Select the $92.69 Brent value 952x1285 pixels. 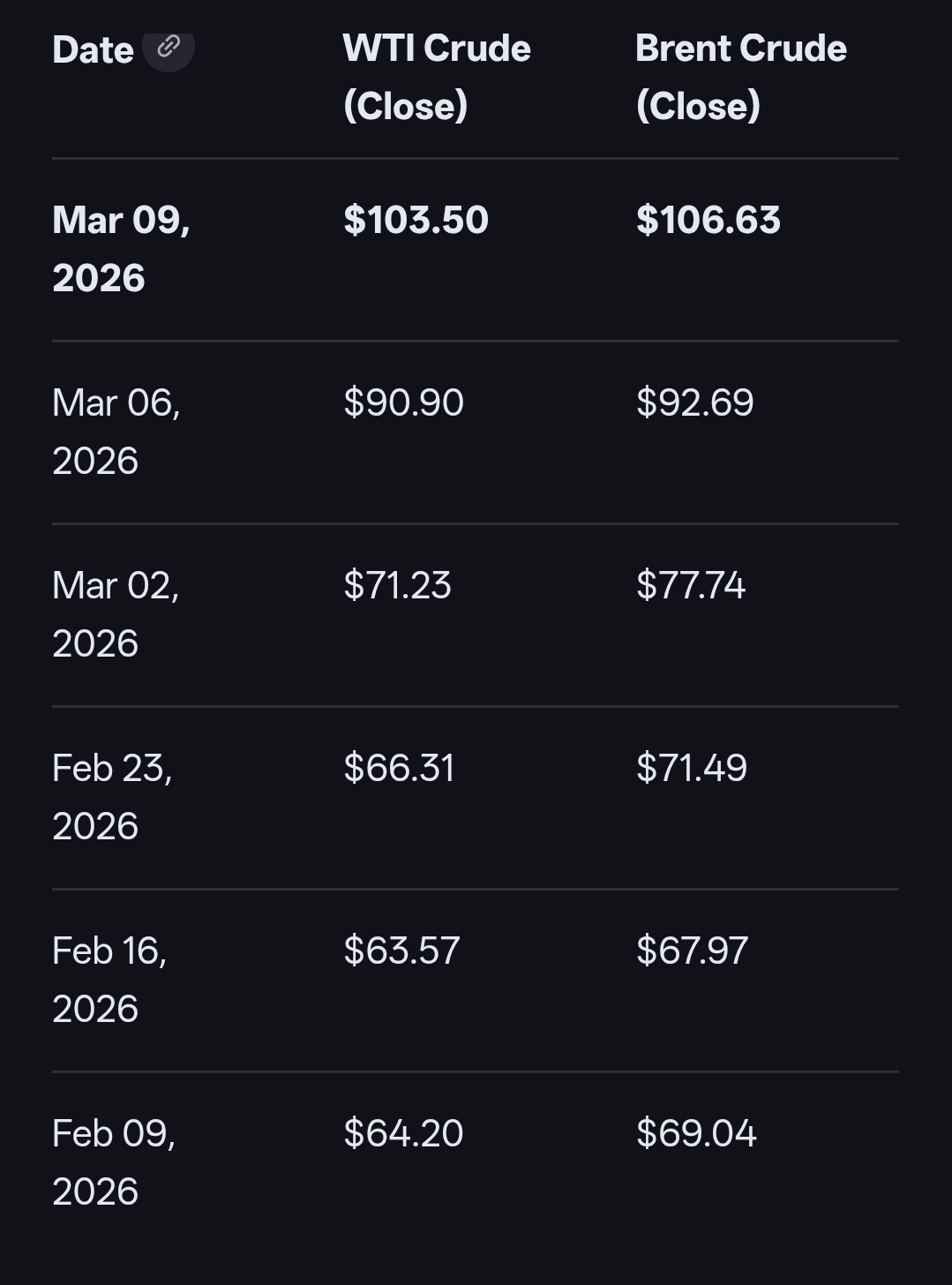[694, 402]
